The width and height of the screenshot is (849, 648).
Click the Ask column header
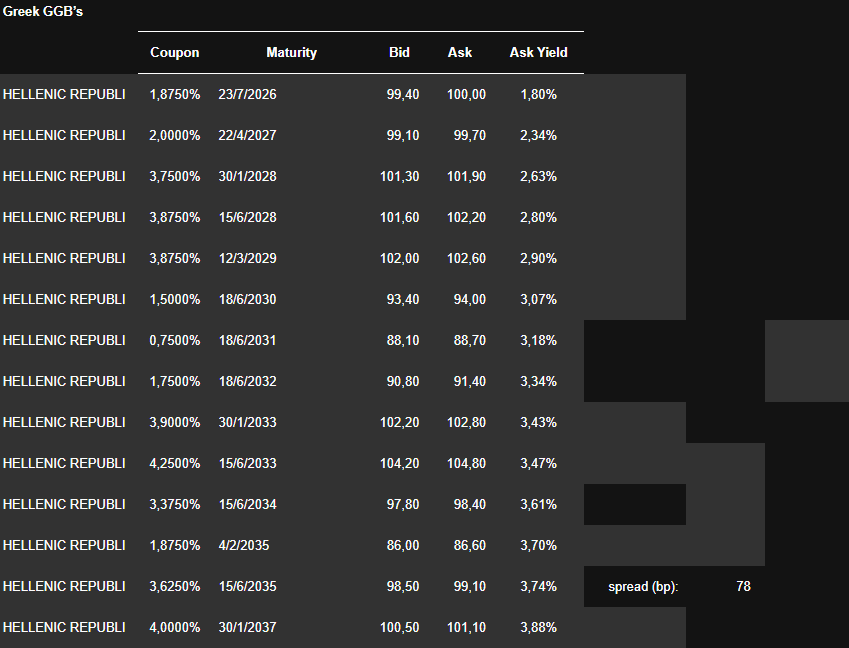point(460,53)
